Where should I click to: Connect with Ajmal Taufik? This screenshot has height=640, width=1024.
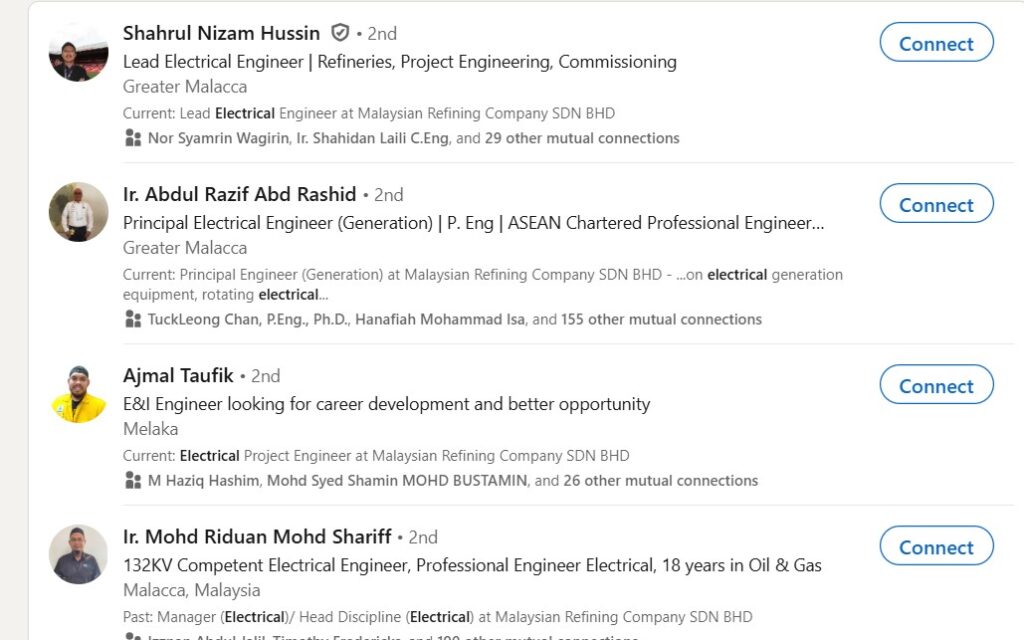tap(936, 385)
